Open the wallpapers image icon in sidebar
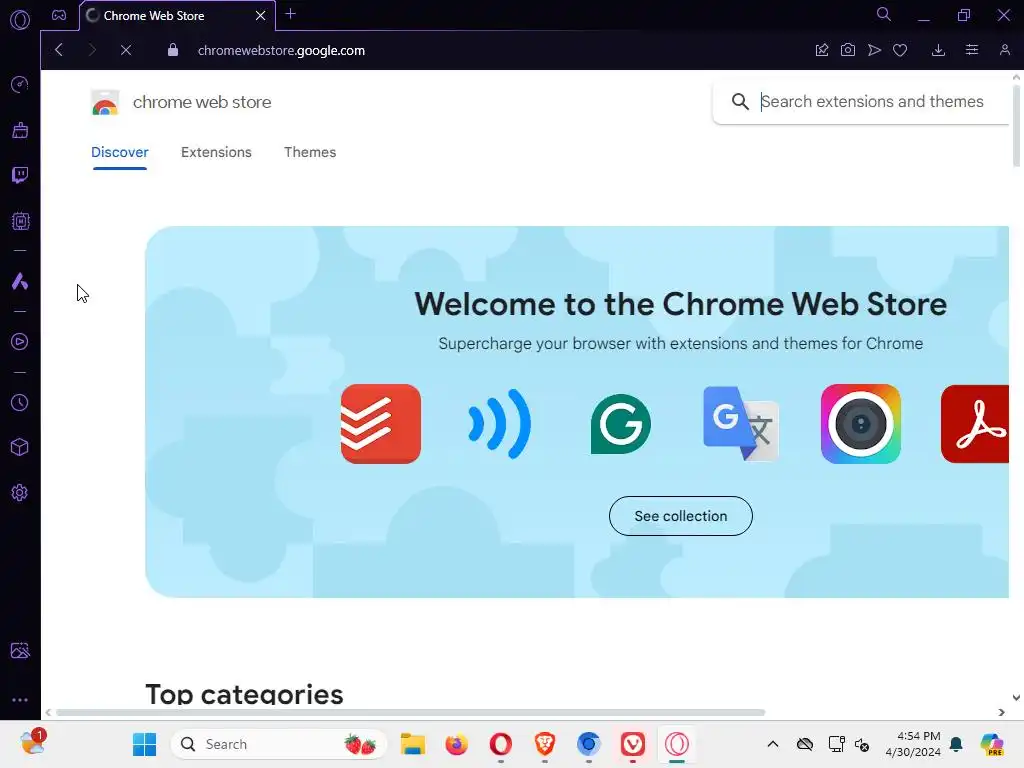The image size is (1024, 768). (20, 650)
